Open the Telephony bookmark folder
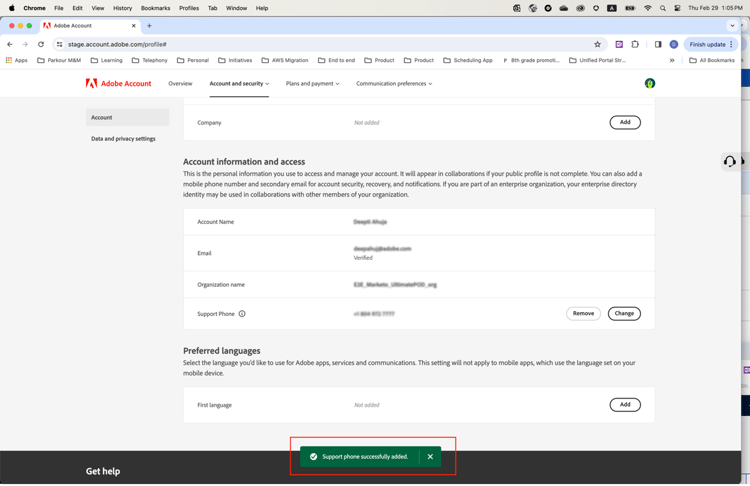Screen dimensions: 750x486 click(x=150, y=60)
